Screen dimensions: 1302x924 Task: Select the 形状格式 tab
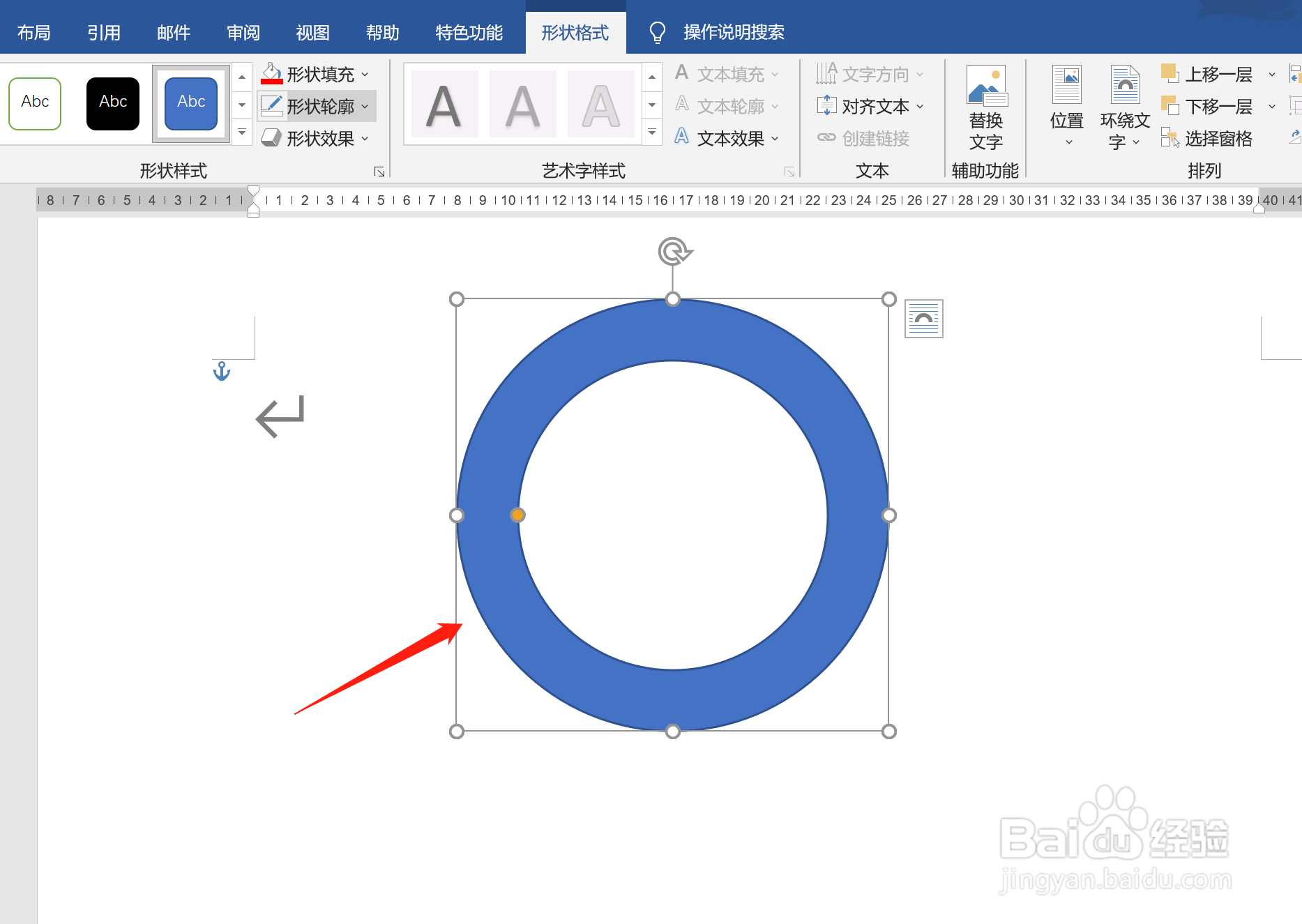(x=575, y=33)
